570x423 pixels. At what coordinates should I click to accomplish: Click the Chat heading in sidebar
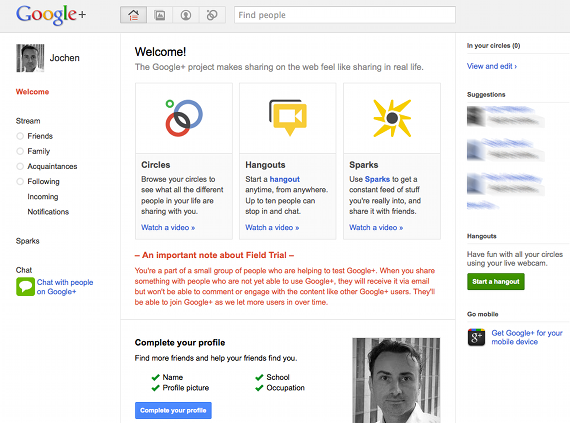(x=24, y=270)
